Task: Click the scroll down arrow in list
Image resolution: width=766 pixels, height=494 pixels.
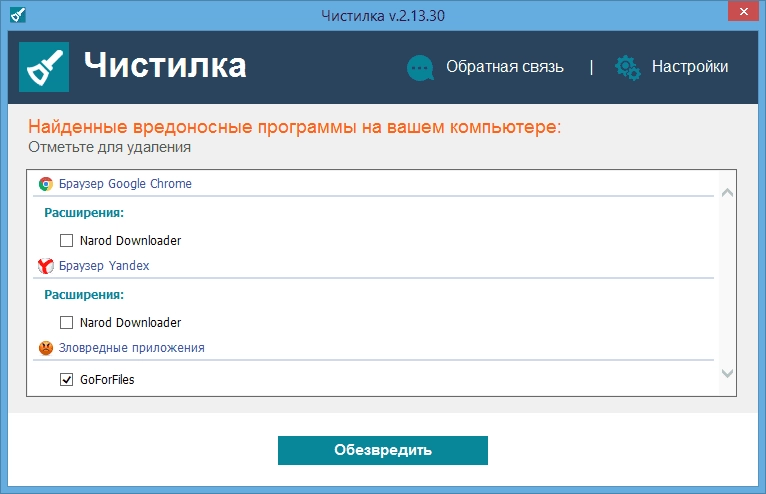Action: pyautogui.click(x=727, y=373)
